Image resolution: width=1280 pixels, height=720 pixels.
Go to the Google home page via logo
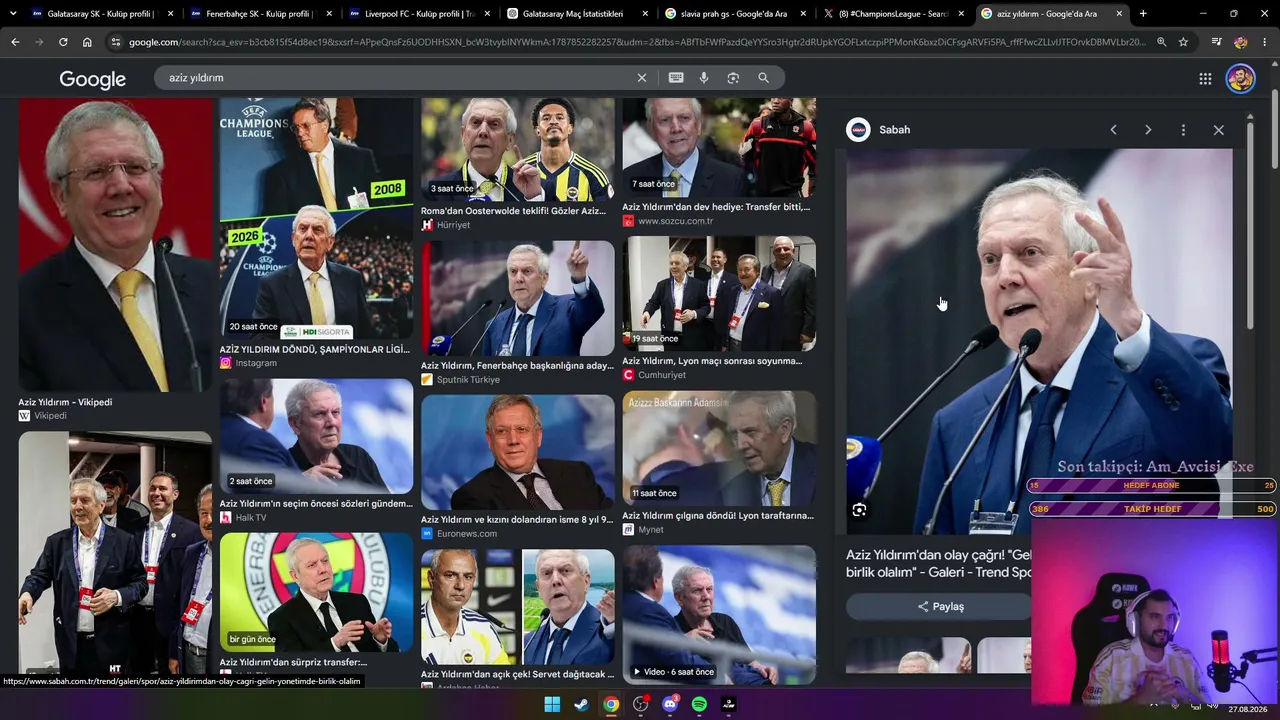pos(92,79)
